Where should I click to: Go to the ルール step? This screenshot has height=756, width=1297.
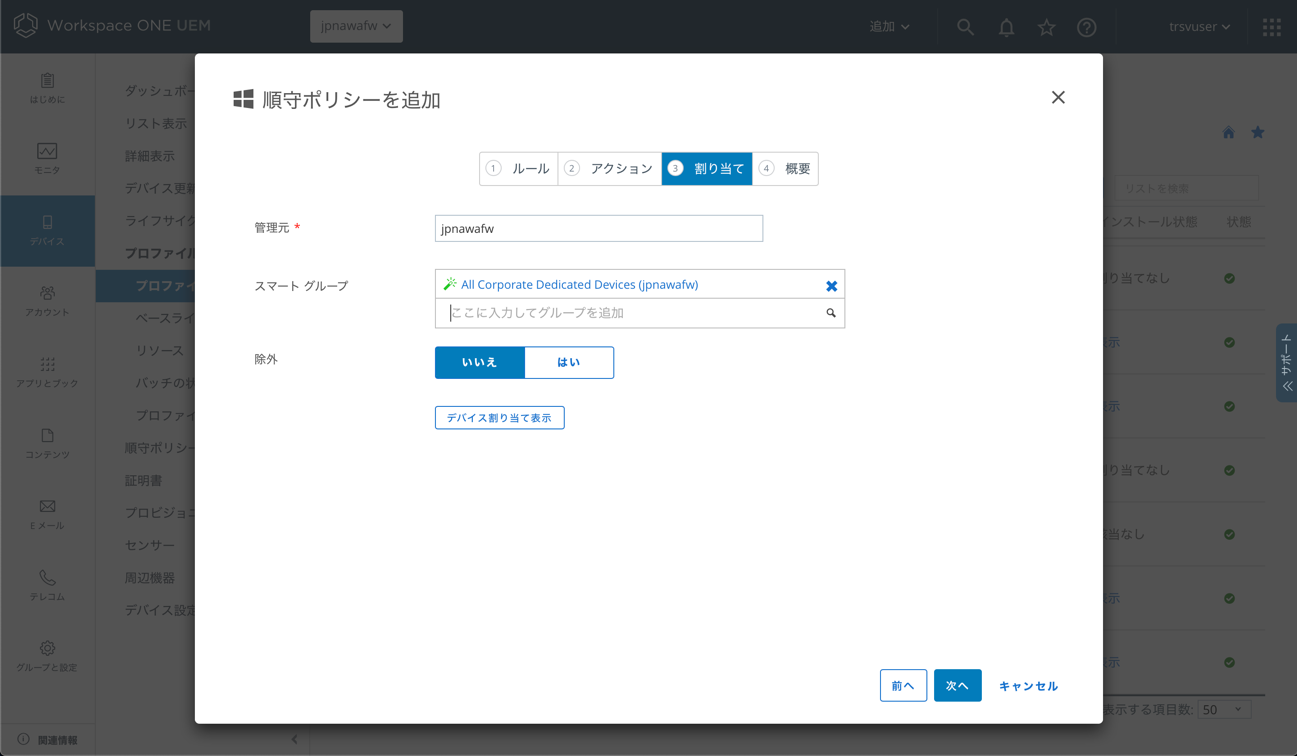pos(519,169)
